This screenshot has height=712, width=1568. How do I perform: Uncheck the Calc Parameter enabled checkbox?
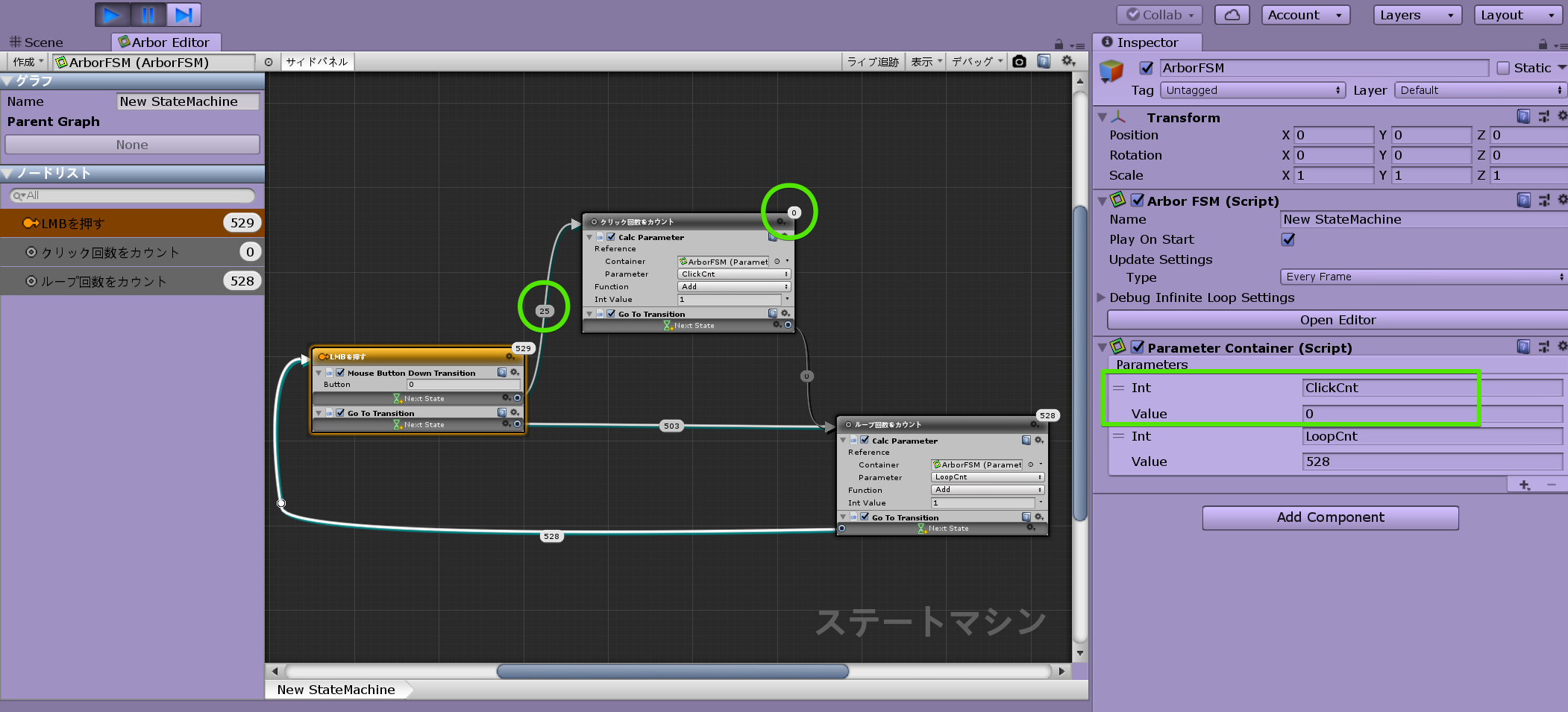click(612, 236)
